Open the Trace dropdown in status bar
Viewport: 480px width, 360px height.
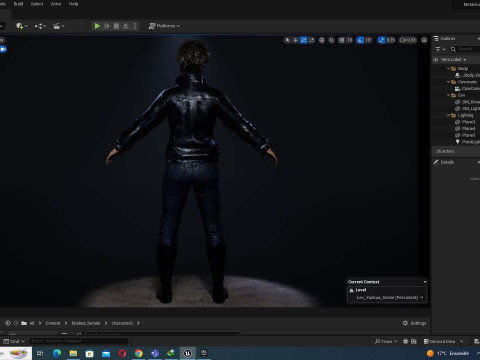pos(386,341)
